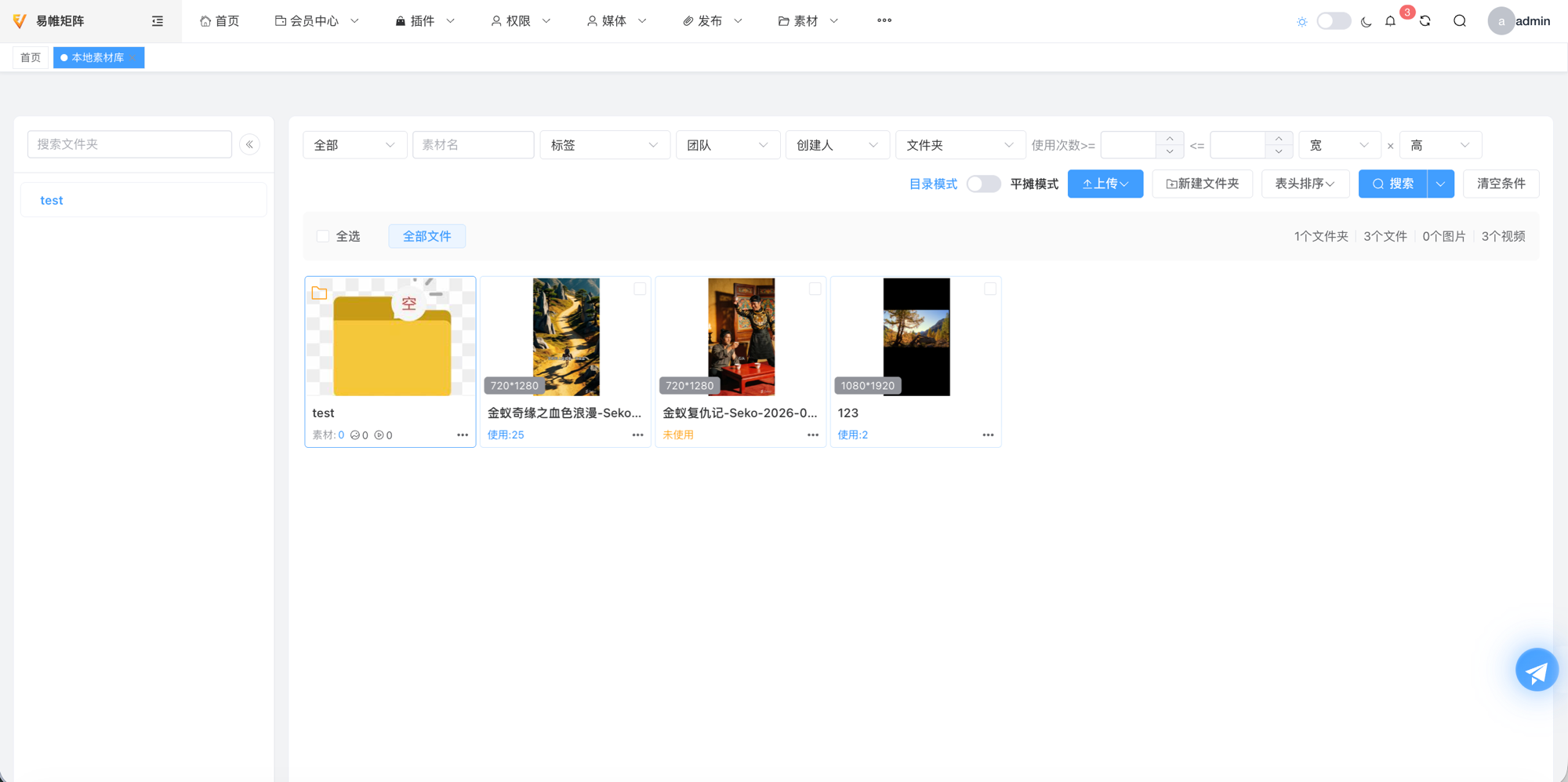Click the 搜索 search button
The width and height of the screenshot is (1568, 782).
pos(1393,184)
